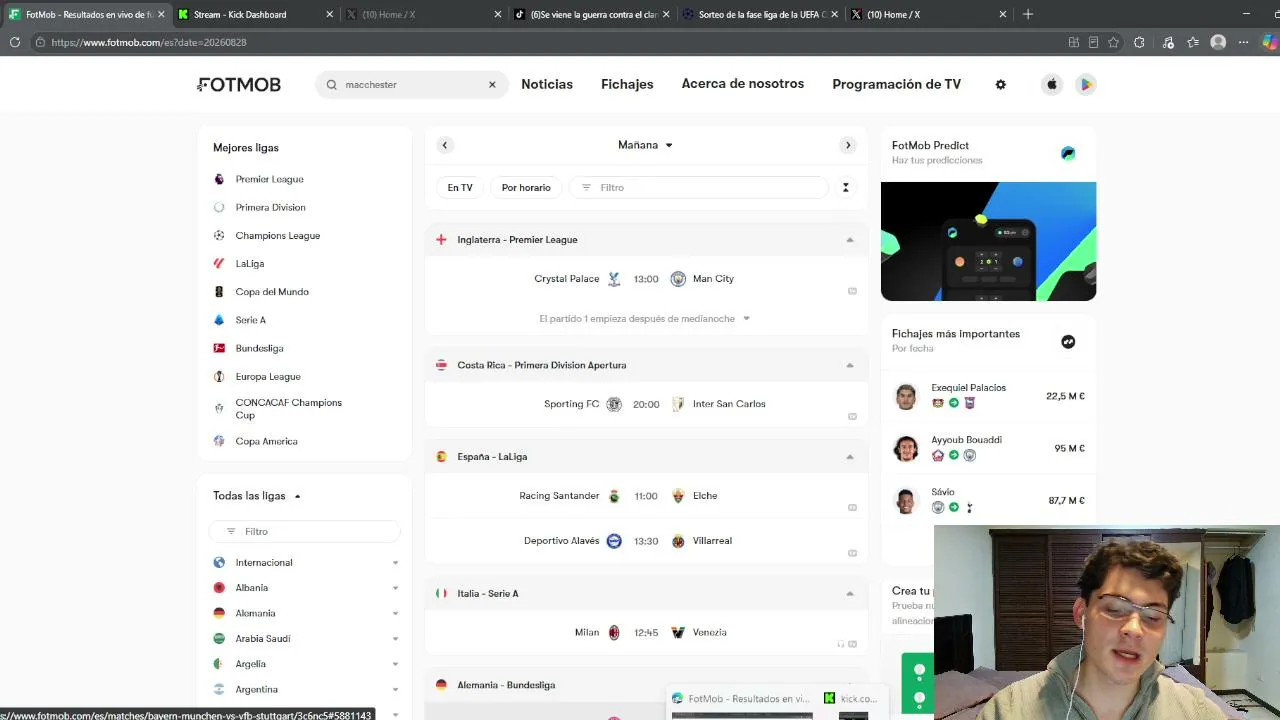Open CONCACAF Champions Cup link
This screenshot has width=1280, height=720.
tap(289, 409)
